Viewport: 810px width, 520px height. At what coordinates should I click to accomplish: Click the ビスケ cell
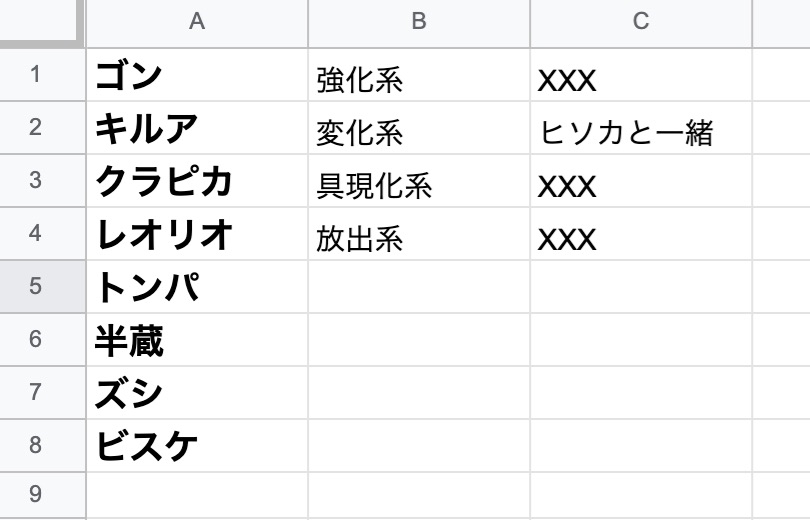[x=197, y=446]
